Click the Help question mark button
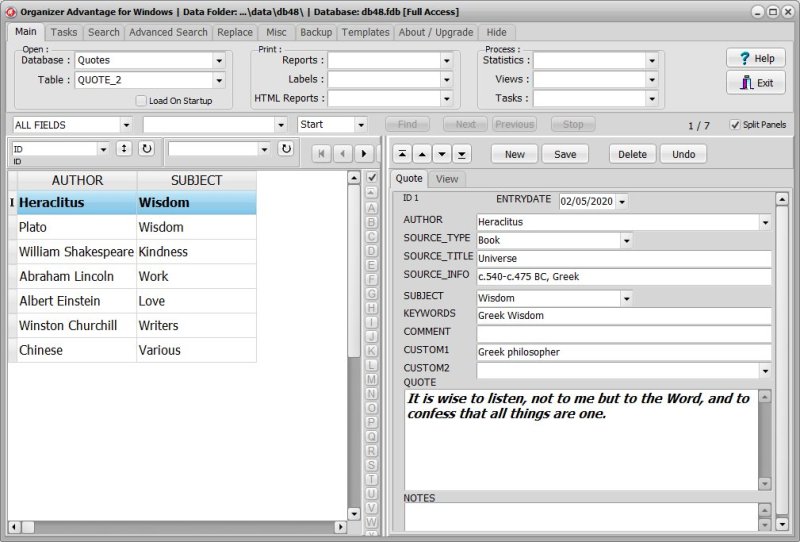Image resolution: width=800 pixels, height=542 pixels. click(x=756, y=58)
